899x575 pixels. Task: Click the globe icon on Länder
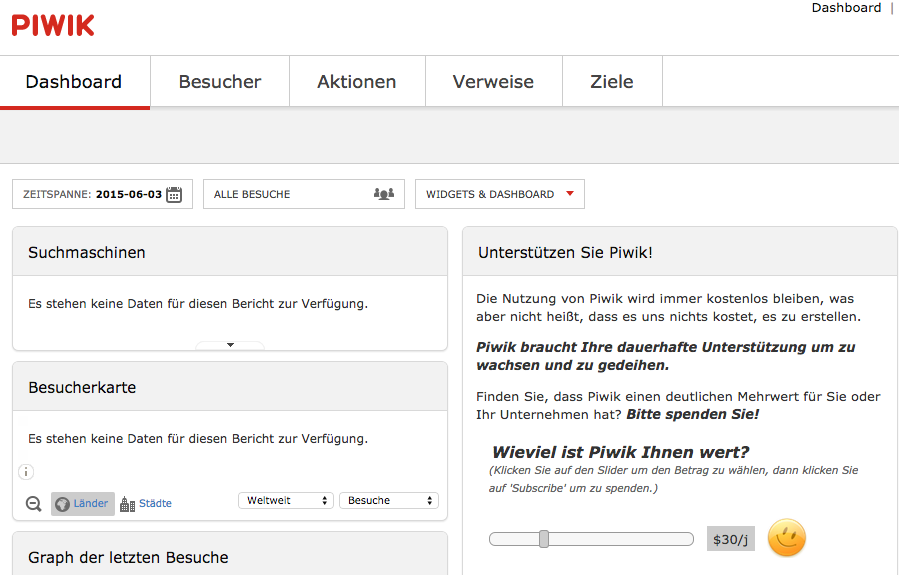click(62, 504)
